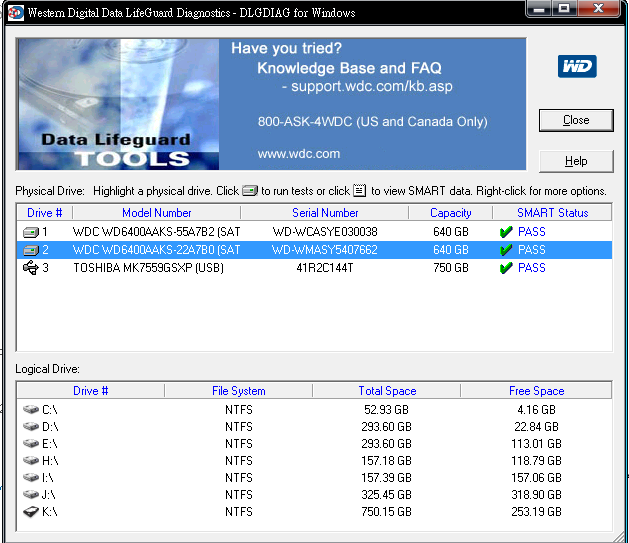
Task: Sort logical drives by Total Space header
Action: 387,391
